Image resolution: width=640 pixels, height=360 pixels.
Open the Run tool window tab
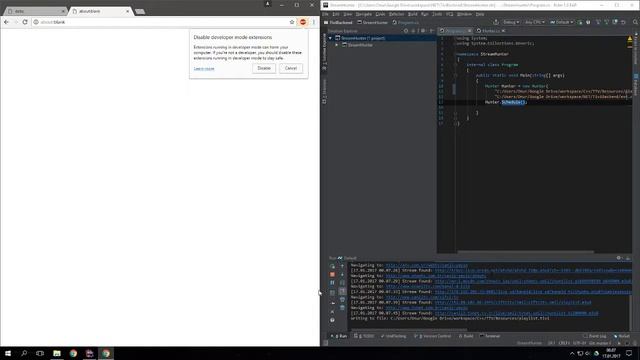point(339,336)
